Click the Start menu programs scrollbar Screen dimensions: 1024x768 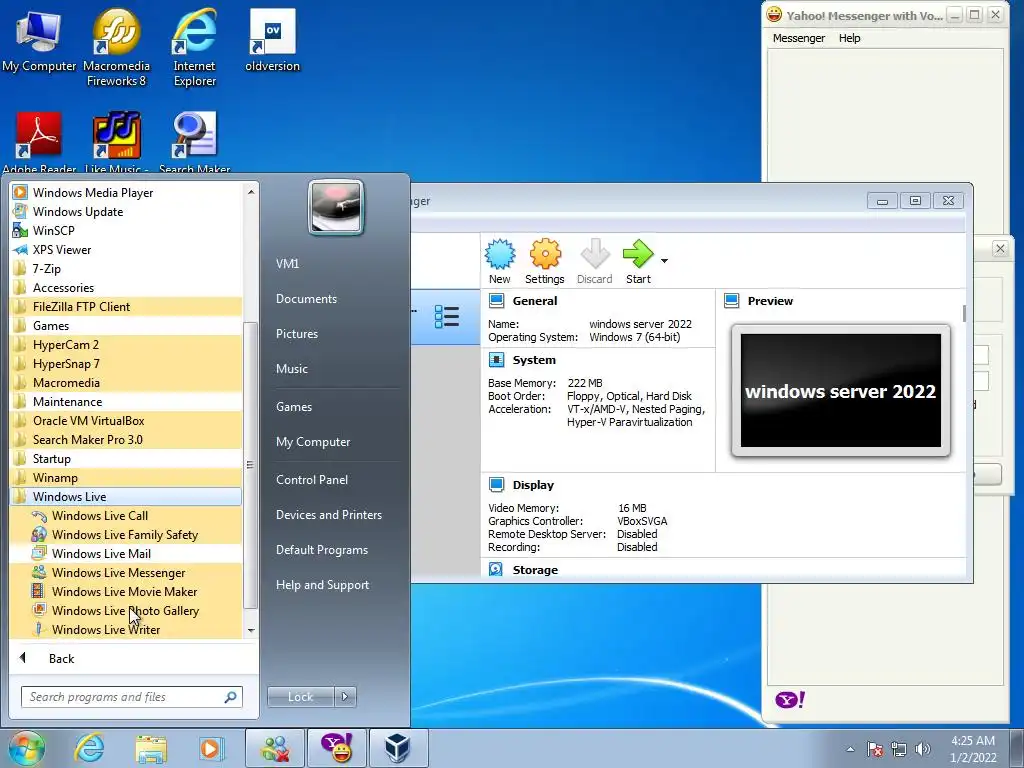click(x=251, y=465)
